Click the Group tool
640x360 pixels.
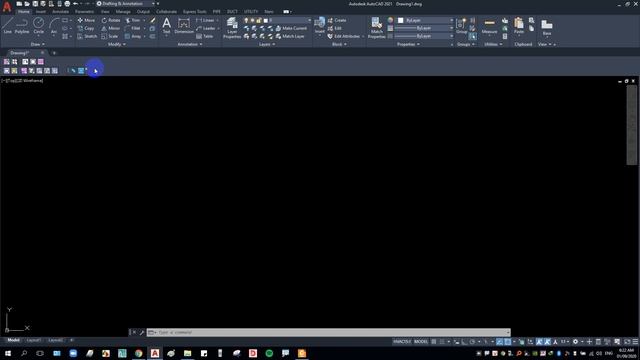[x=462, y=26]
